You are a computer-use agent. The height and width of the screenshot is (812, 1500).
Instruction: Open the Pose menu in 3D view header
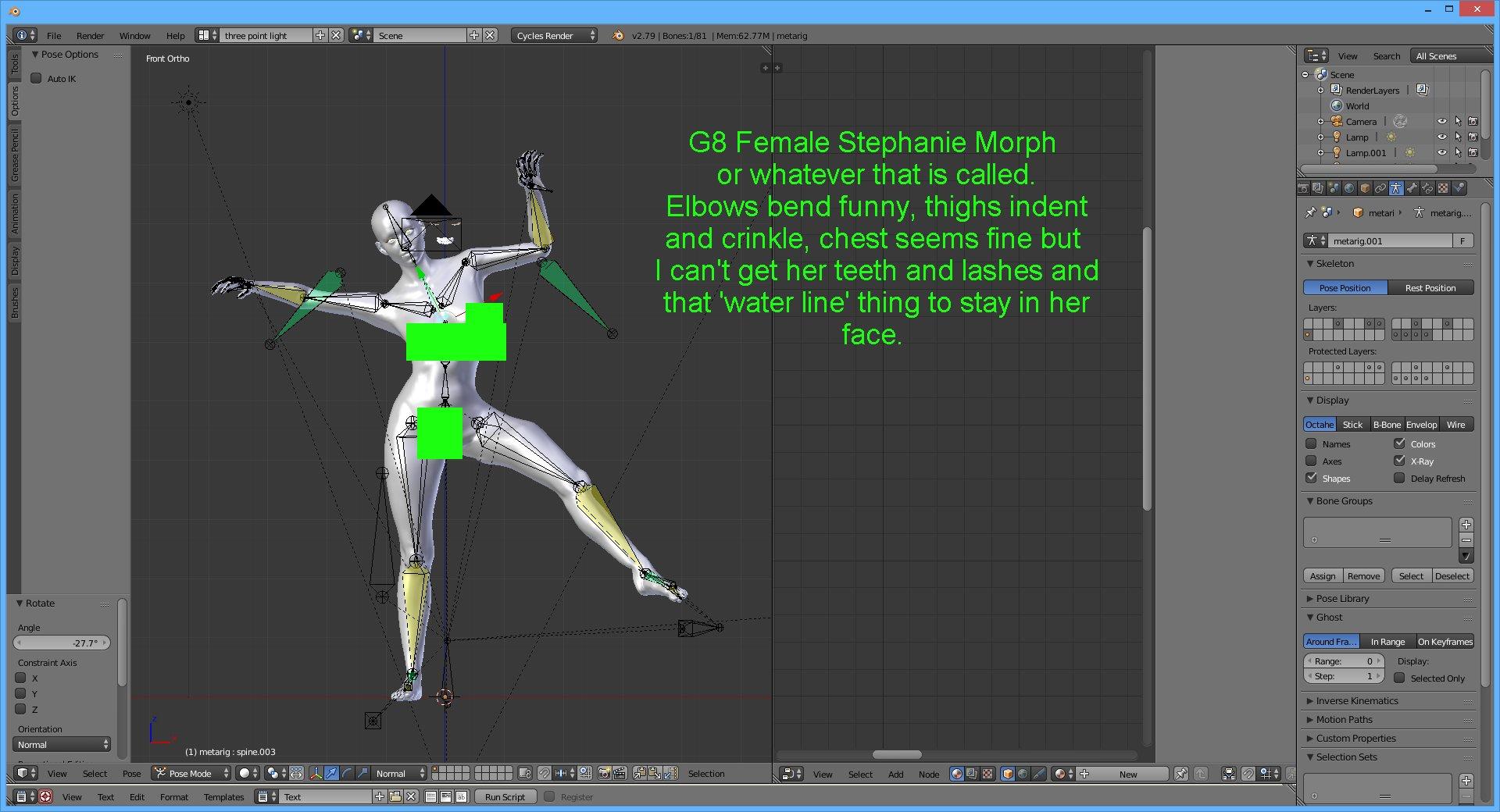tap(131, 774)
